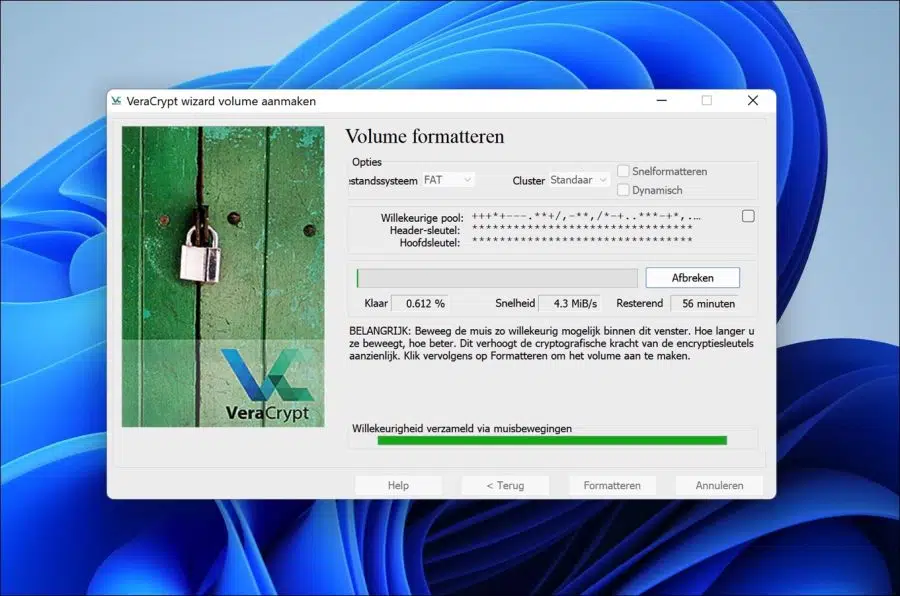
Task: Click the window title VeraCrypt wizard volume aanmaken
Action: [x=221, y=101]
